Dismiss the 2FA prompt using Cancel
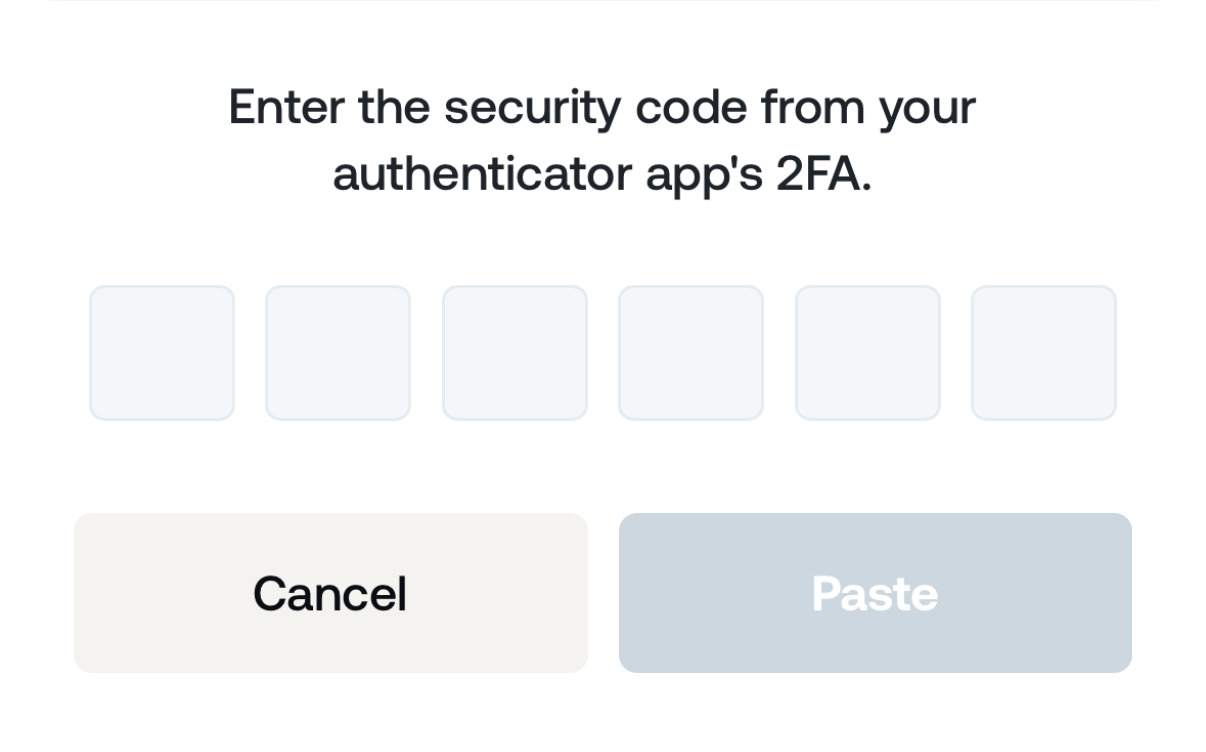This screenshot has height=752, width=1206. [x=331, y=593]
